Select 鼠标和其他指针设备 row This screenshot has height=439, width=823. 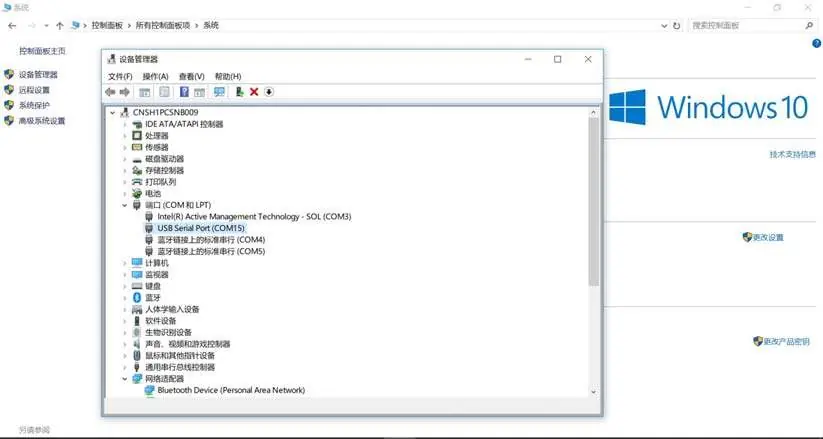(180, 356)
